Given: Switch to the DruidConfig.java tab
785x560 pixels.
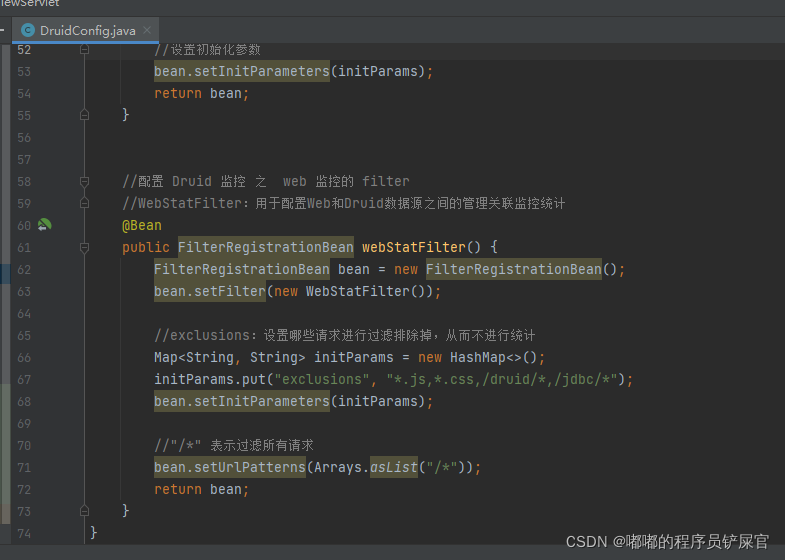Looking at the screenshot, I should [x=85, y=31].
